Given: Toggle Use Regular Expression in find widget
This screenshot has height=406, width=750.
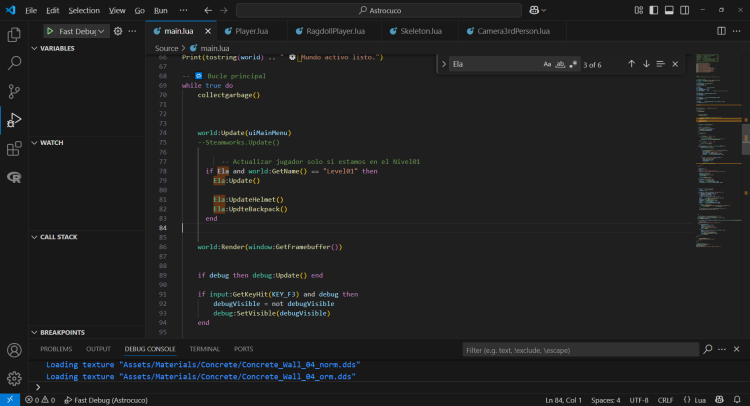Looking at the screenshot, I should [x=573, y=64].
